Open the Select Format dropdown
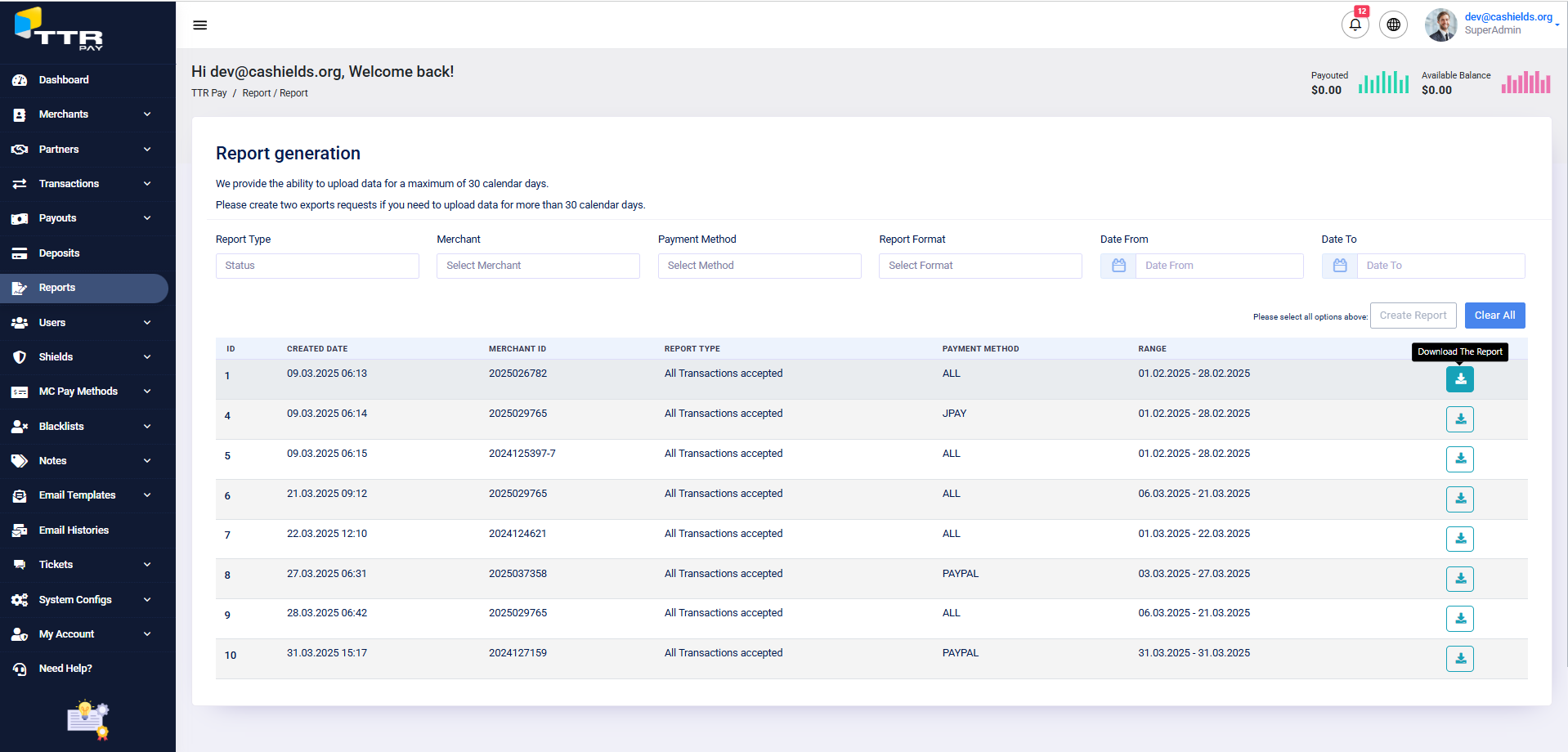 [x=979, y=266]
